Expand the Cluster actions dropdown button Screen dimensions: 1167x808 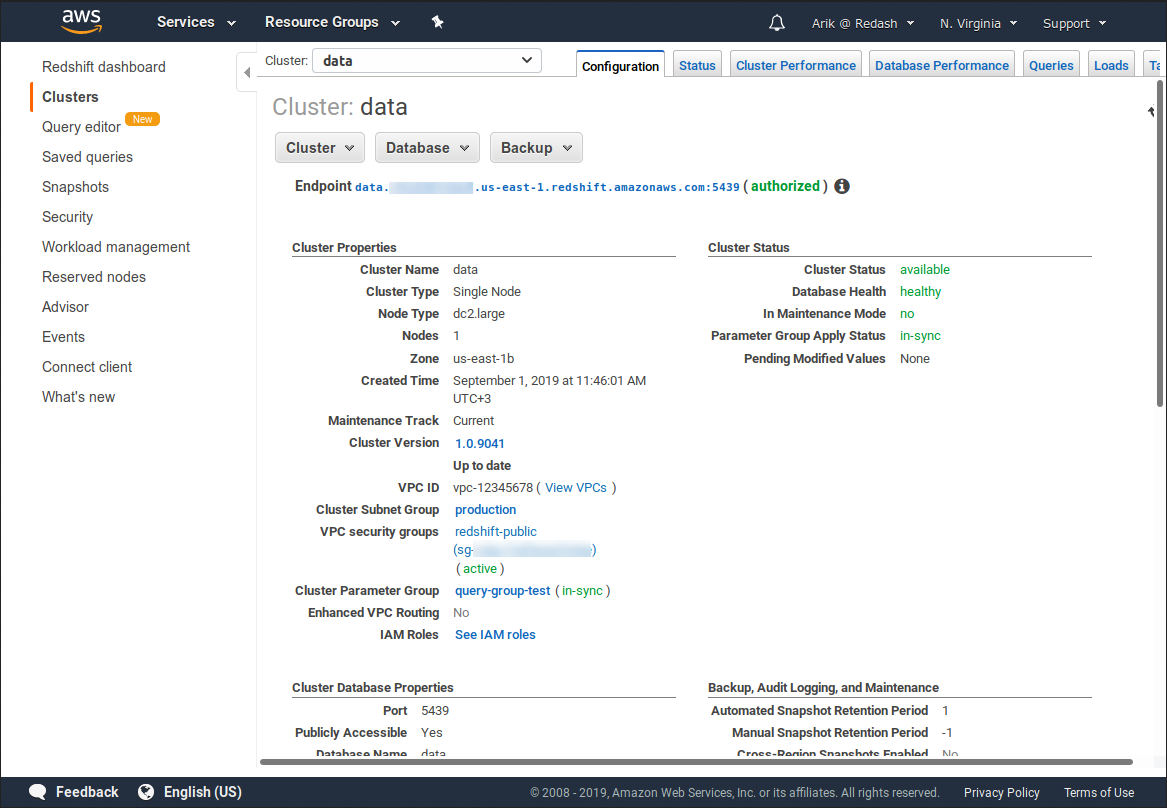(x=320, y=147)
